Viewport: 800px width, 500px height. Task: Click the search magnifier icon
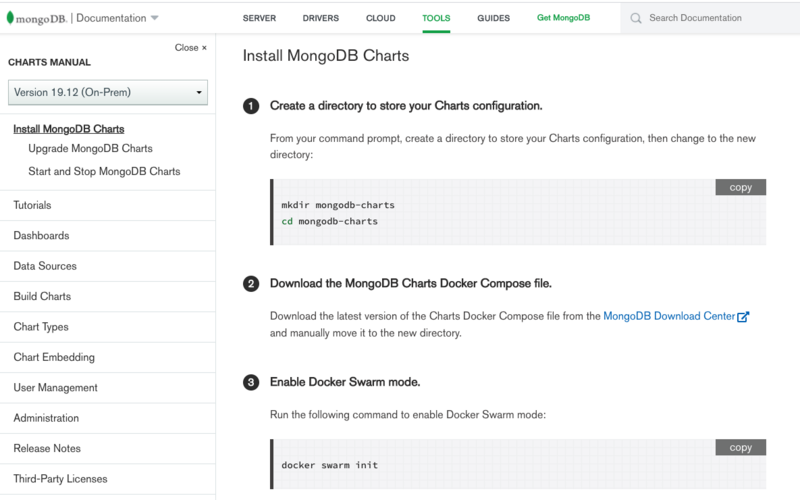point(636,18)
